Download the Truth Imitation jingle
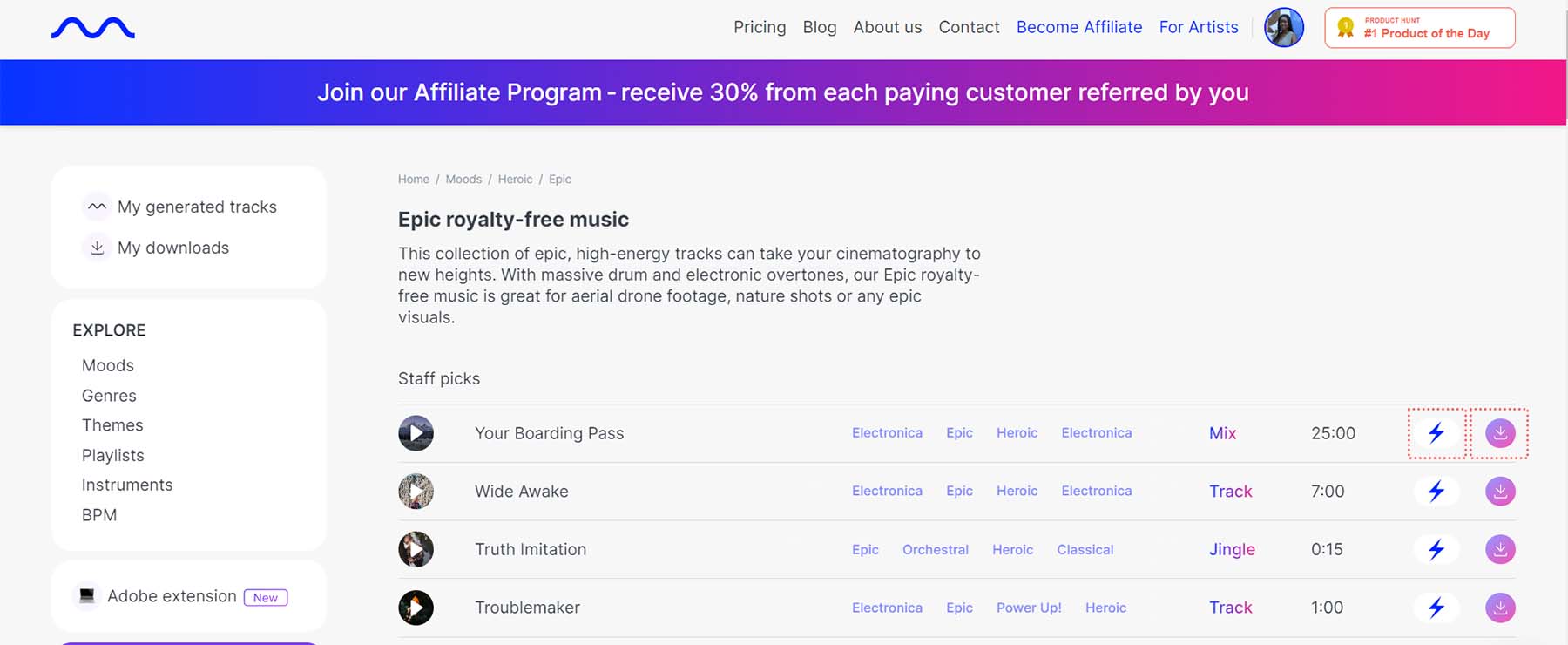This screenshot has width=1568, height=645. click(x=1500, y=550)
